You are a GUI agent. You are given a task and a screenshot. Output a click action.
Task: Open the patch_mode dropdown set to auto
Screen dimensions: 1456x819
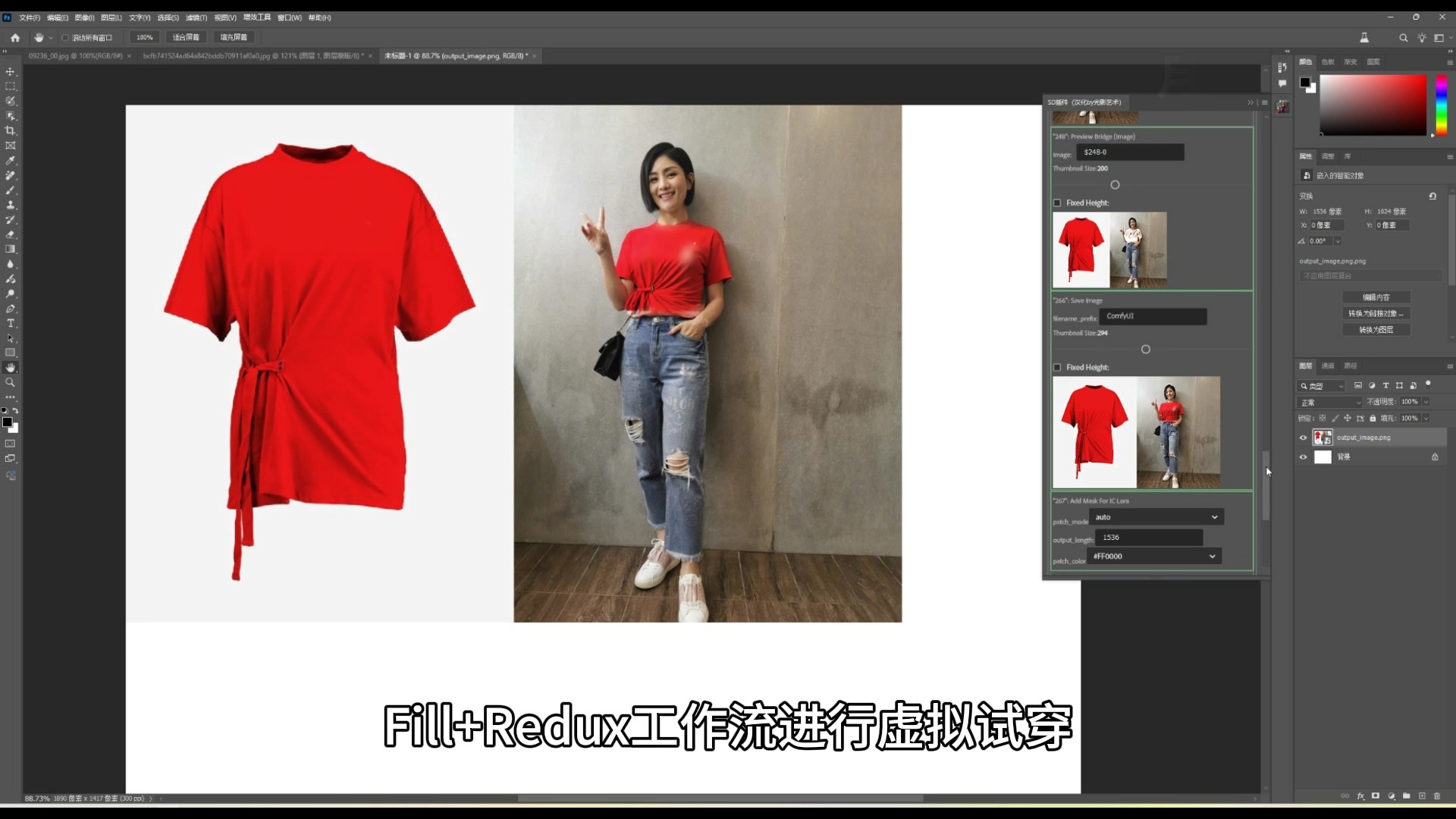click(x=1156, y=516)
